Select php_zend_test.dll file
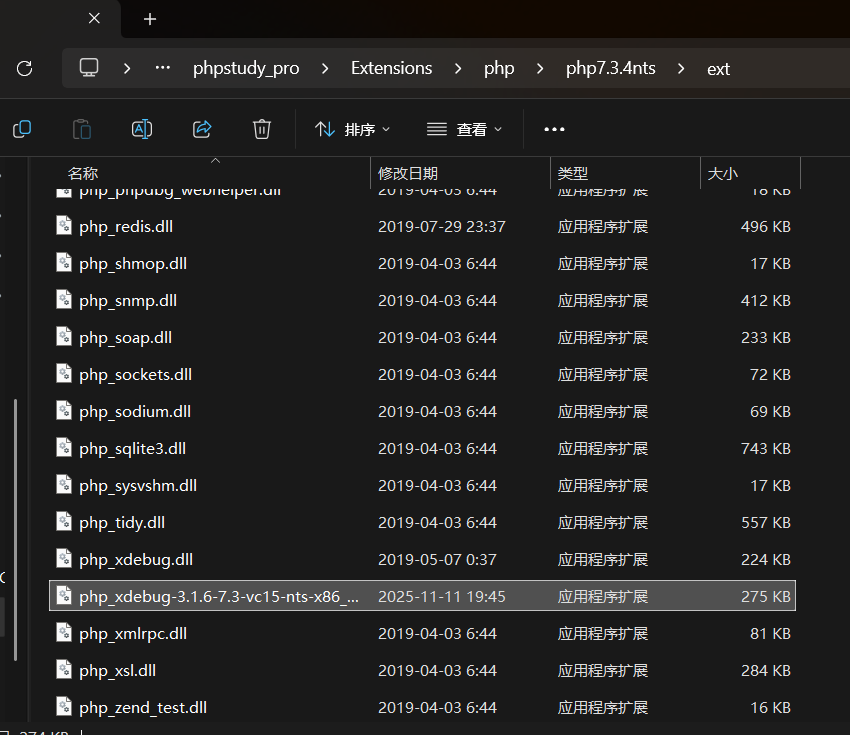850x735 pixels. [422, 707]
